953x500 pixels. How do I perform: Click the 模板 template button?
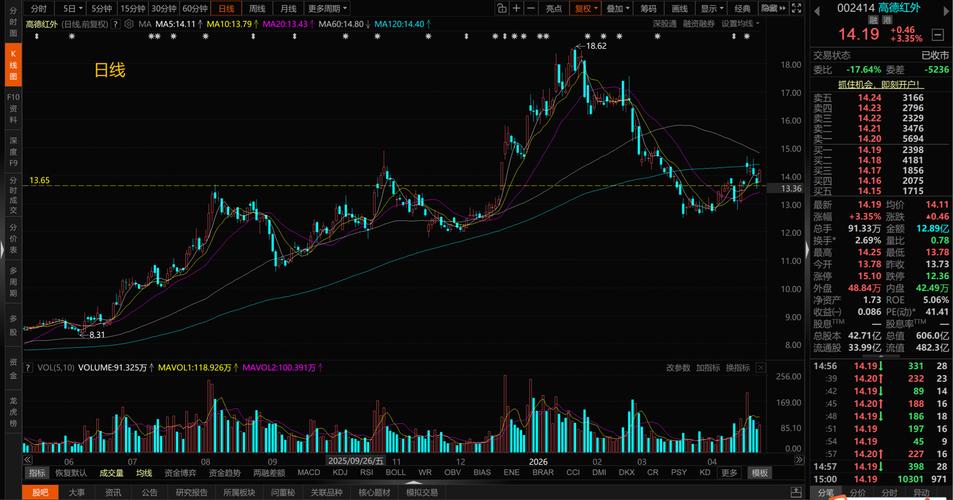click(x=760, y=473)
